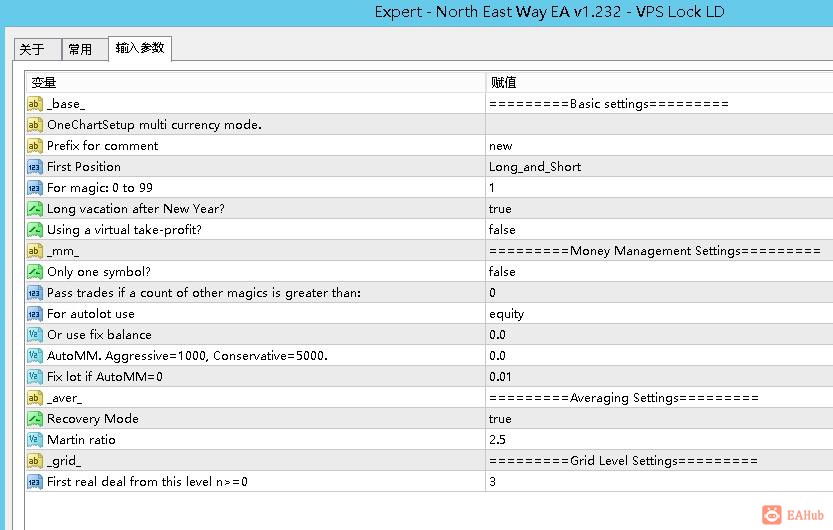This screenshot has width=833, height=530.
Task: Select the Fix lot if AutoMM=0 variable name
Action: pos(105,377)
